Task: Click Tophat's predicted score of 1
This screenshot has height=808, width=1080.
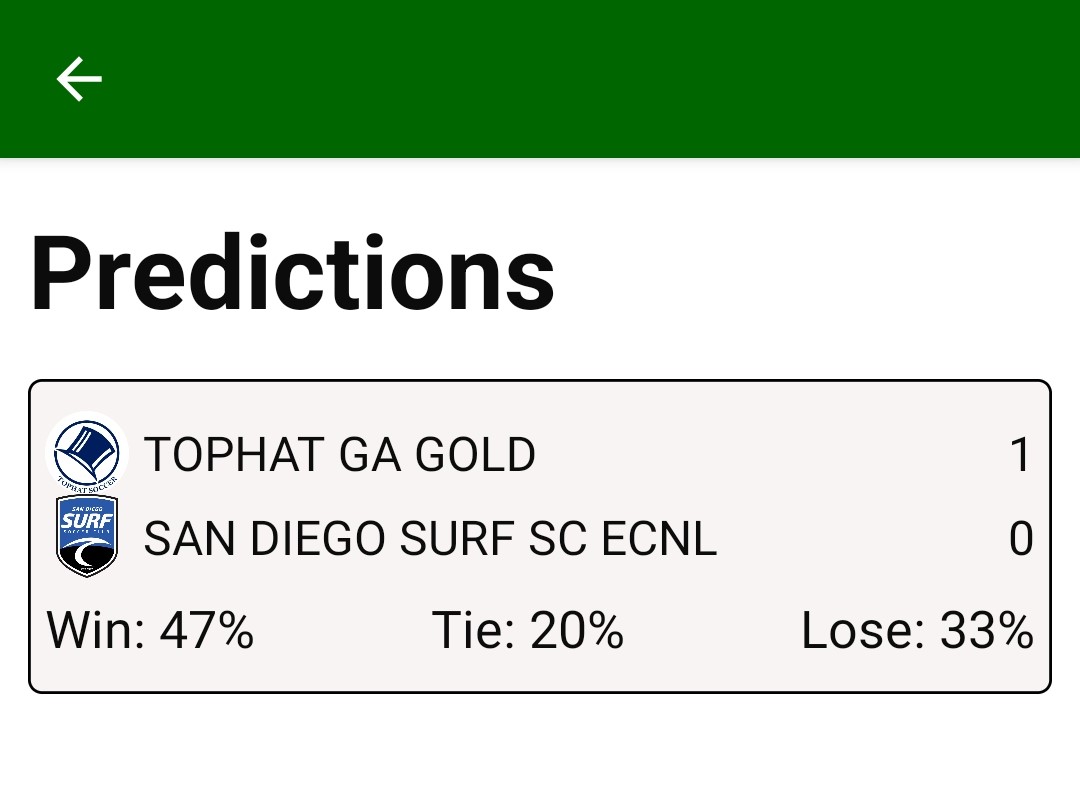Action: 1020,455
